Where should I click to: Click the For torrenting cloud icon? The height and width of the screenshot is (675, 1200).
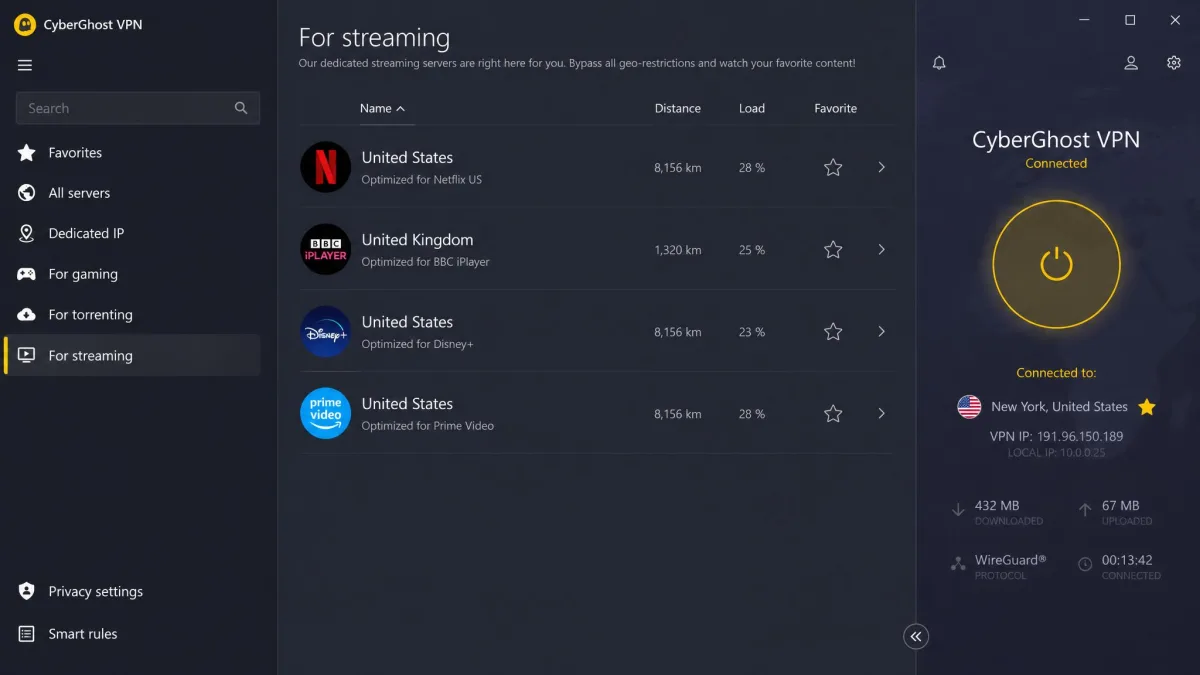click(27, 314)
